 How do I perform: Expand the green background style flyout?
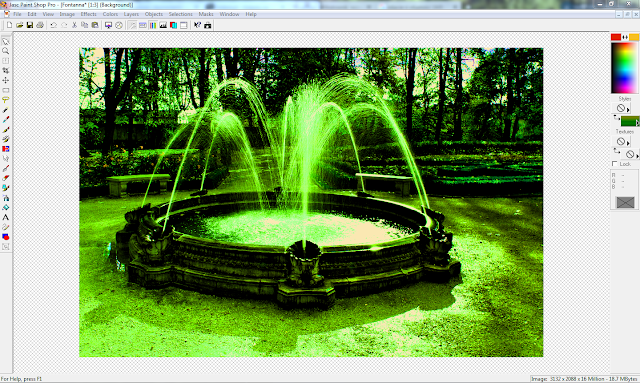(x=638, y=122)
